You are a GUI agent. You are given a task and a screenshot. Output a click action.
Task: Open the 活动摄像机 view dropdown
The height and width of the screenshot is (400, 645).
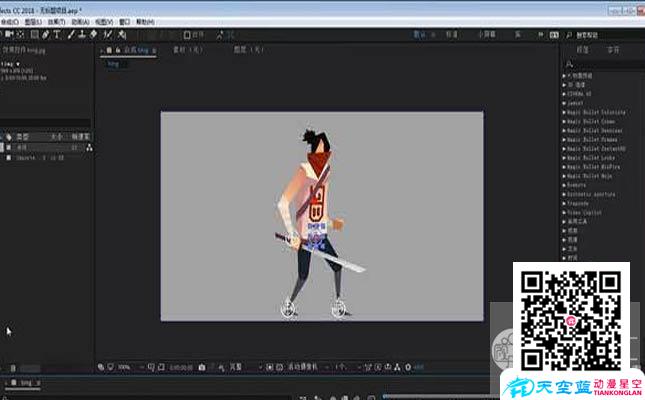pos(309,367)
